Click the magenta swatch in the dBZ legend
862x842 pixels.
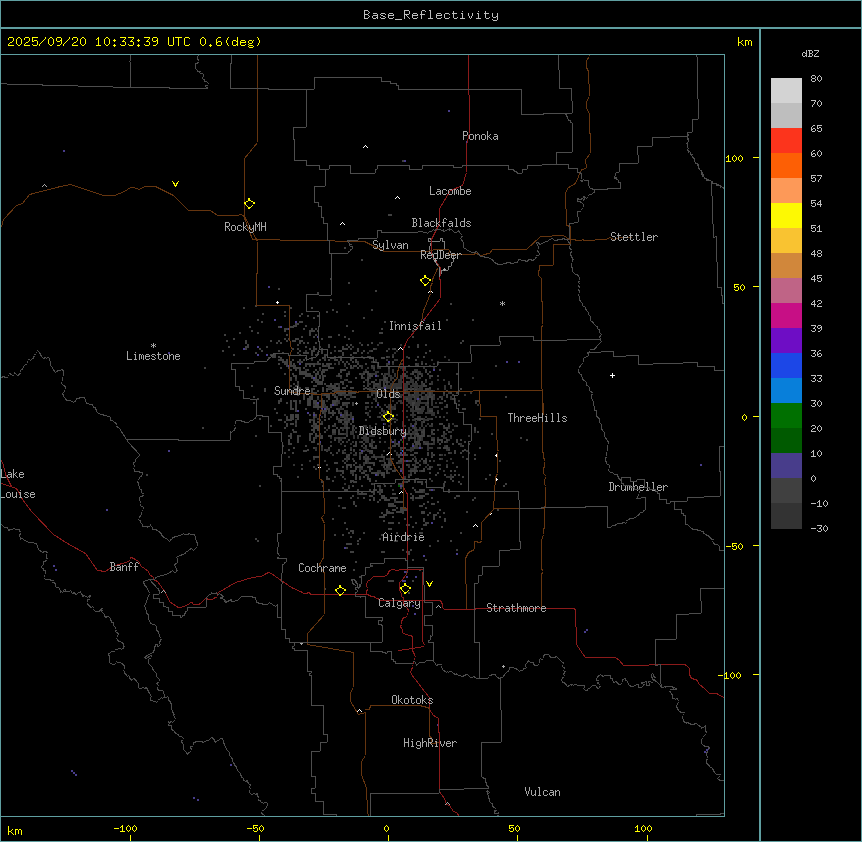(786, 315)
